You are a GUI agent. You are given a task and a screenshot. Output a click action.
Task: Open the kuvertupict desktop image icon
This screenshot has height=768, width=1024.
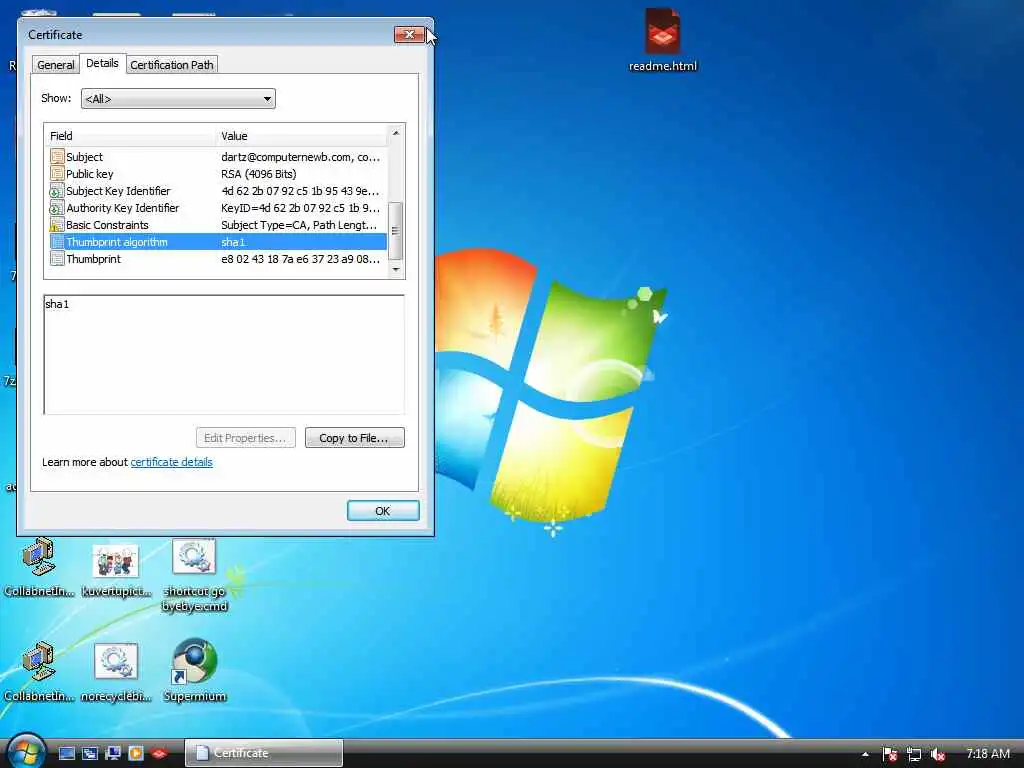click(x=116, y=569)
